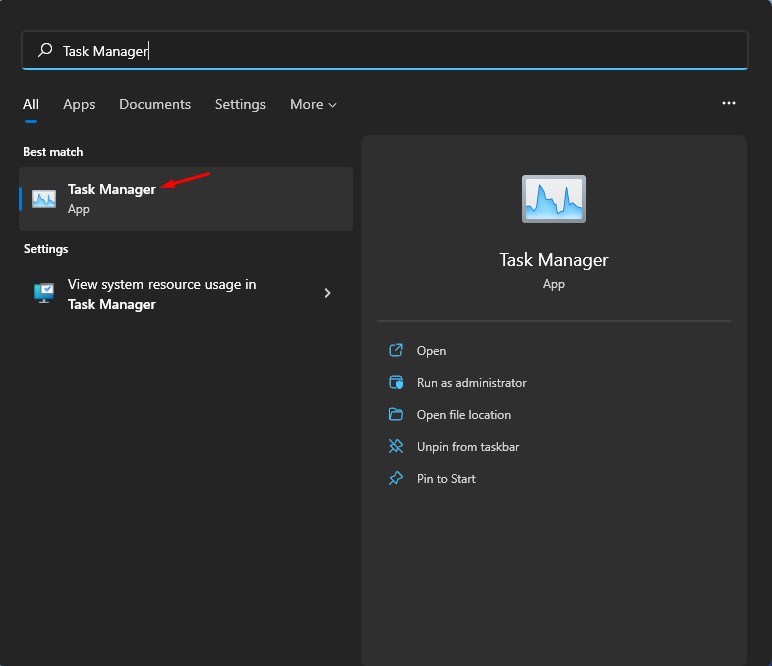Click the Open action label in the preview pane

click(x=432, y=351)
